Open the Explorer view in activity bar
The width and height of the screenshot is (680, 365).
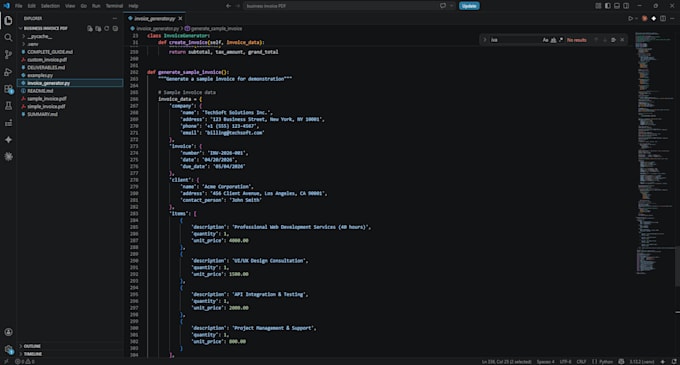click(x=8, y=20)
